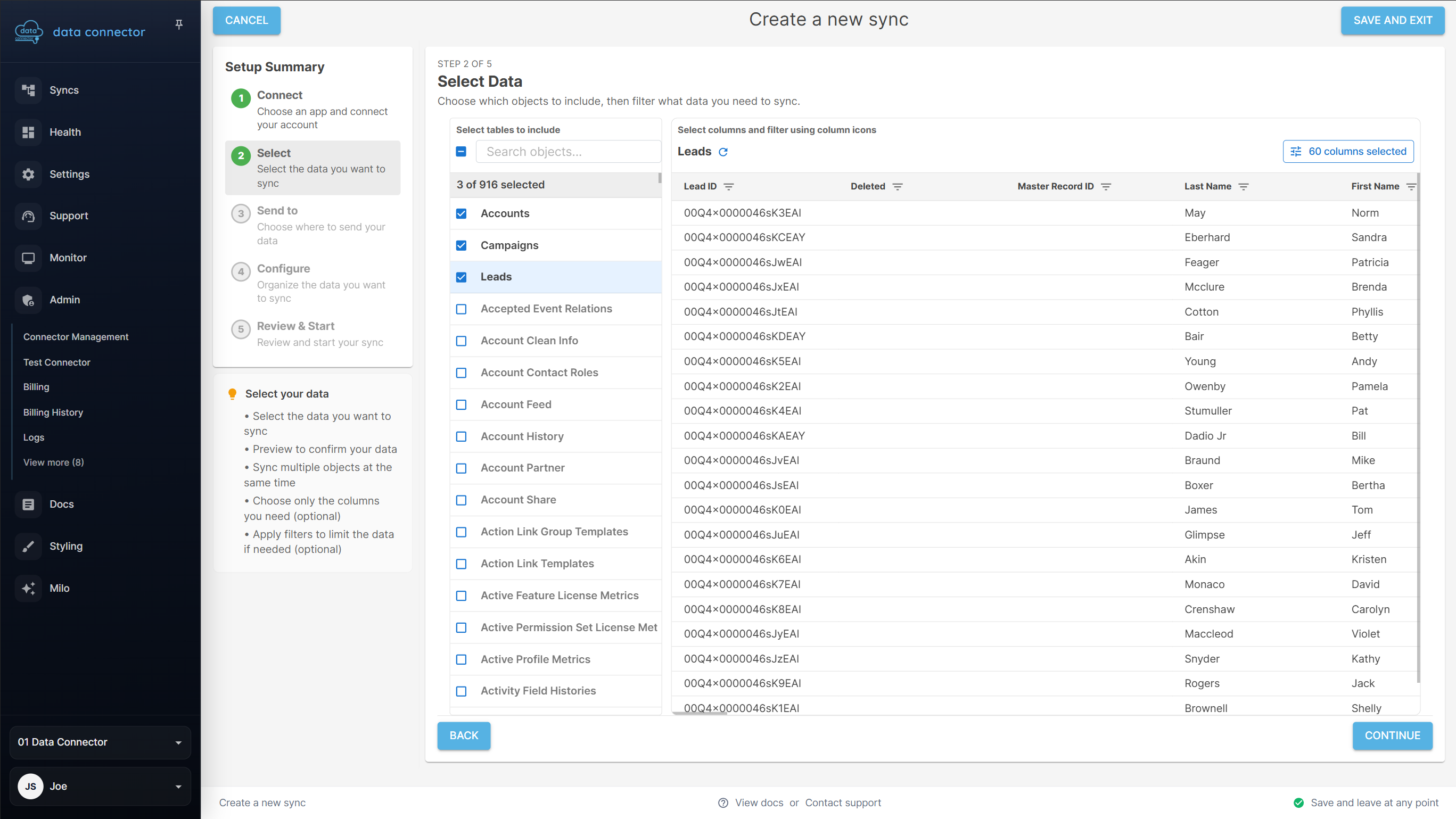Filter the Deleted column

click(898, 186)
